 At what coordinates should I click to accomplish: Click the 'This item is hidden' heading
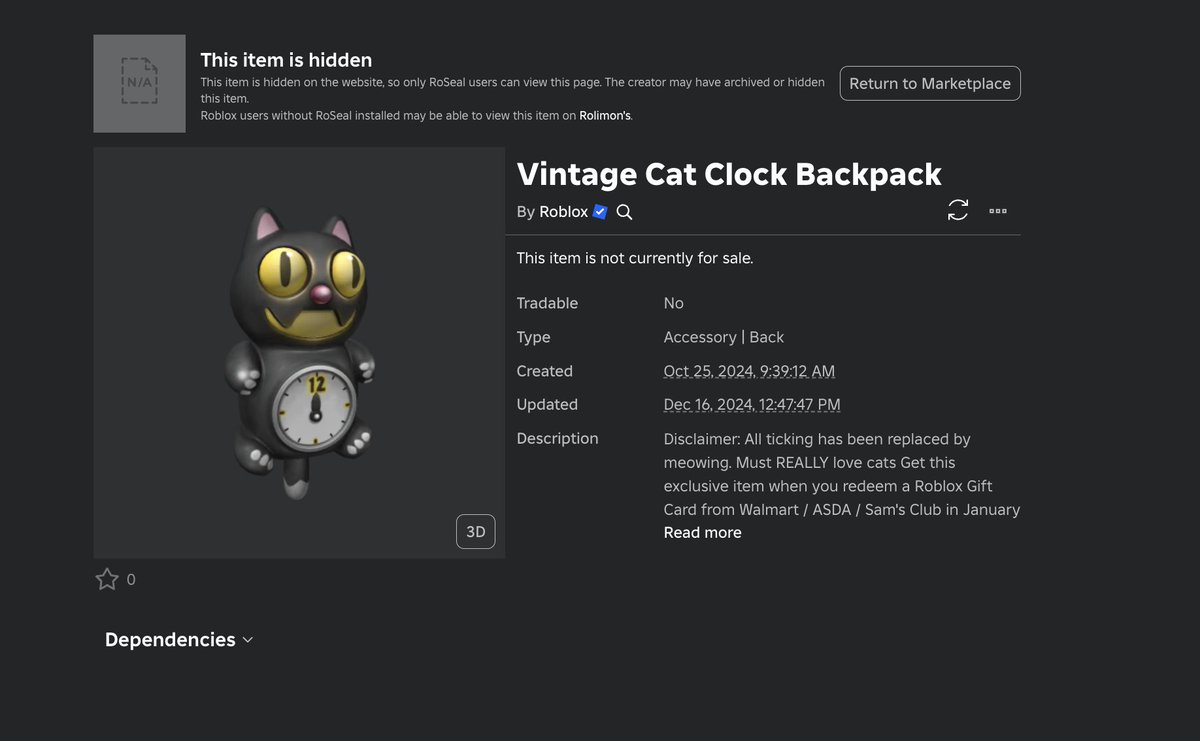pos(286,60)
